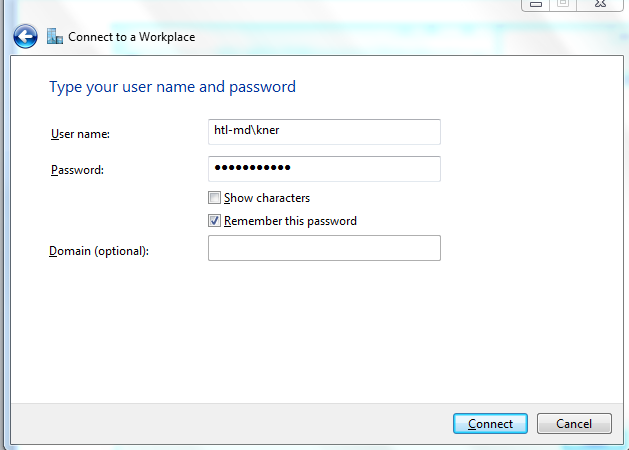The height and width of the screenshot is (450, 629).
Task: Click the "User name:" label
Action: [x=80, y=134]
